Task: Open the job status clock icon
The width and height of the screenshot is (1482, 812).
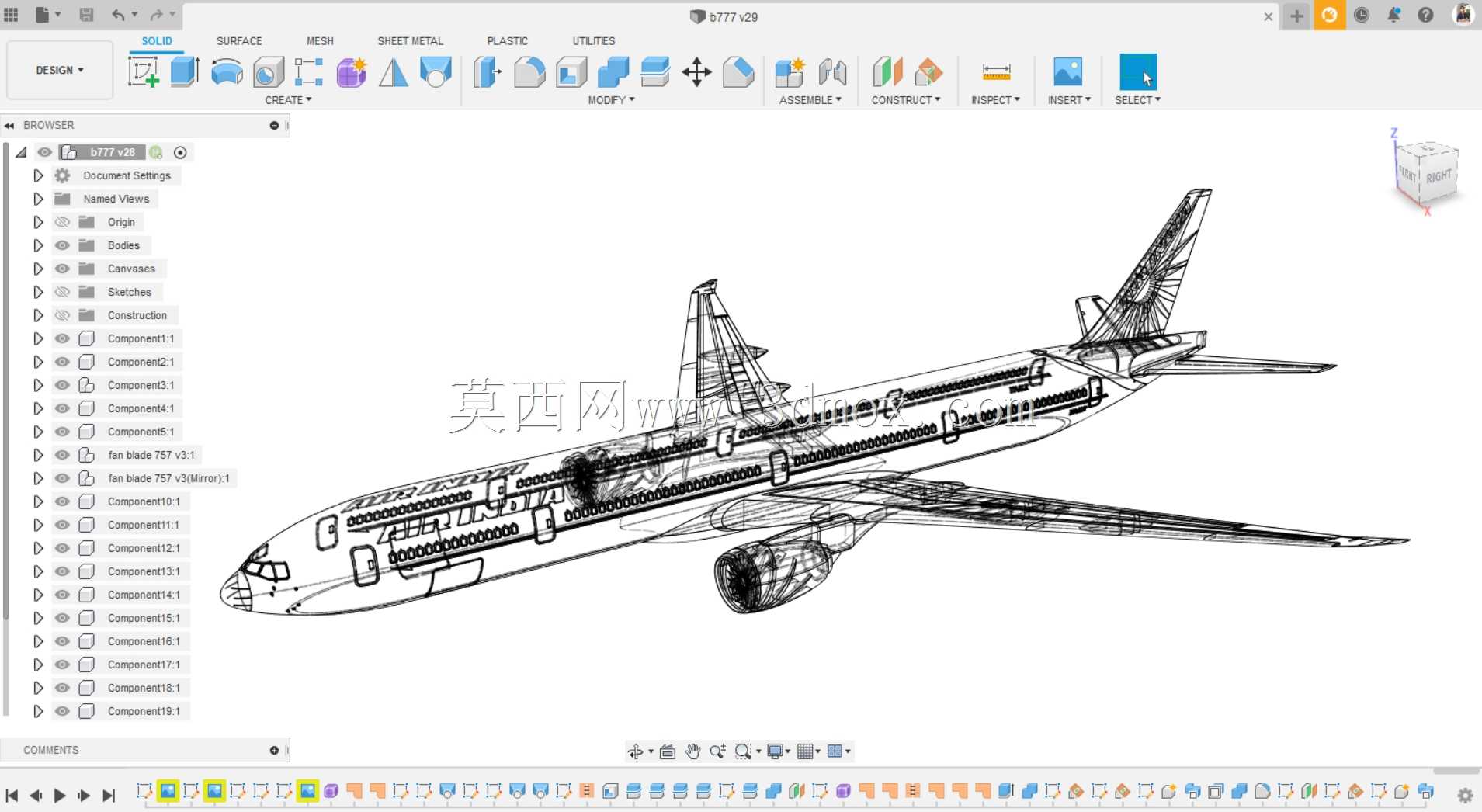Action: tap(1362, 15)
